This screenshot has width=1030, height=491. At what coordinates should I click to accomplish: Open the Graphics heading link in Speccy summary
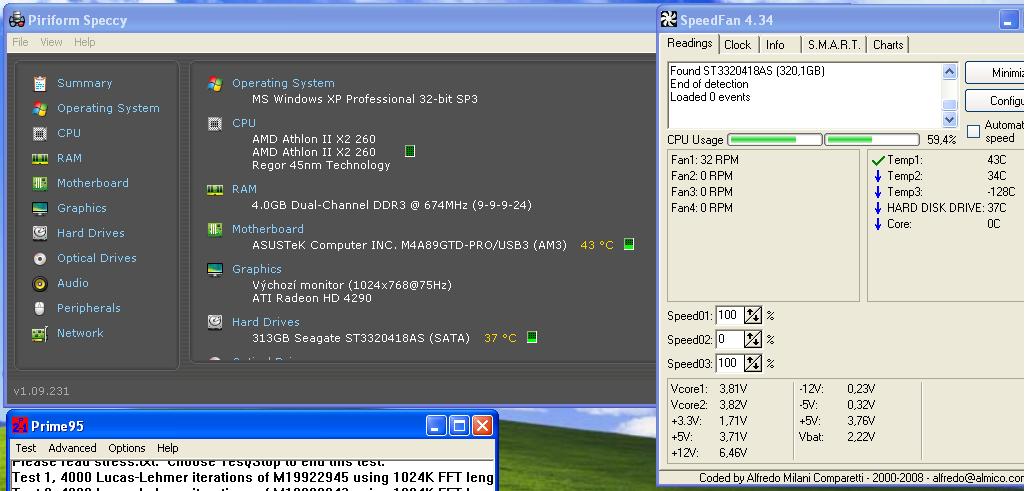coord(257,269)
